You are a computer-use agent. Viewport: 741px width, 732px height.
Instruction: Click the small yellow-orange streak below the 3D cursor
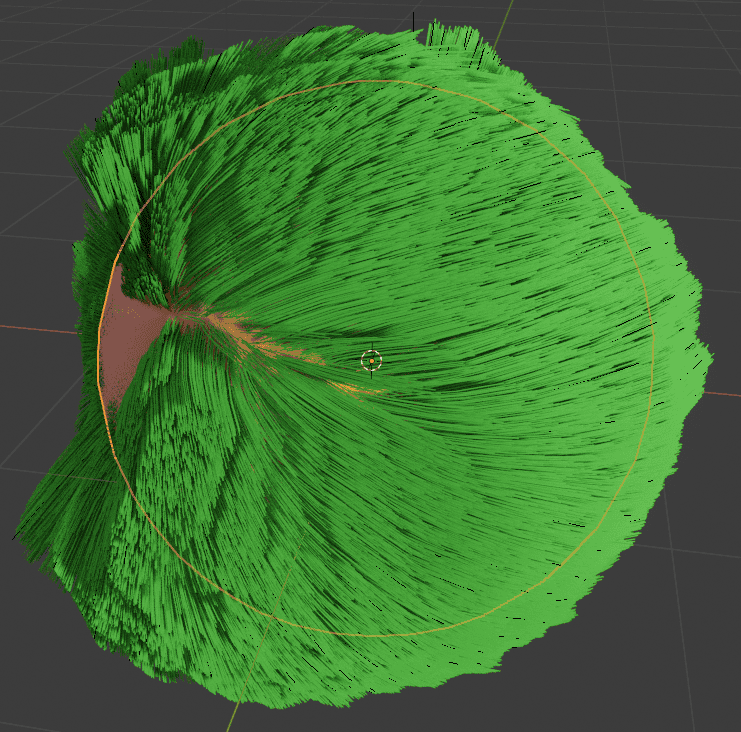click(358, 389)
